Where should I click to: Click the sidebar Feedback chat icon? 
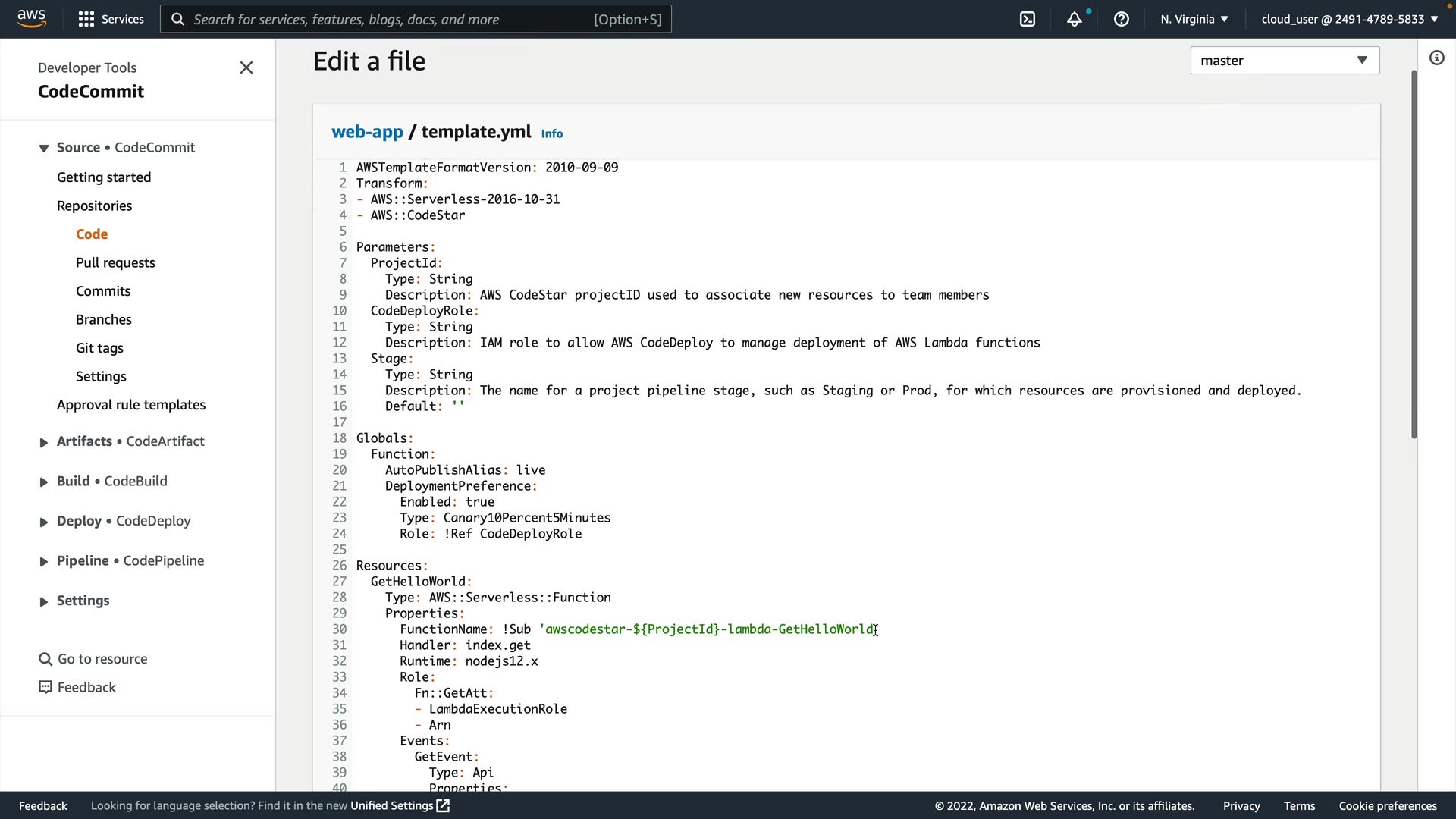(45, 687)
